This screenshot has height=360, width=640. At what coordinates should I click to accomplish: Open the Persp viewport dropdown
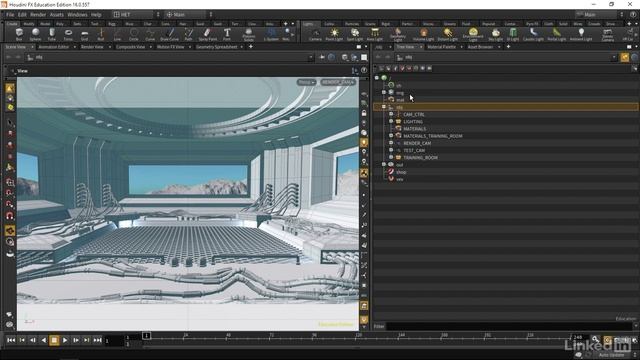[306, 82]
